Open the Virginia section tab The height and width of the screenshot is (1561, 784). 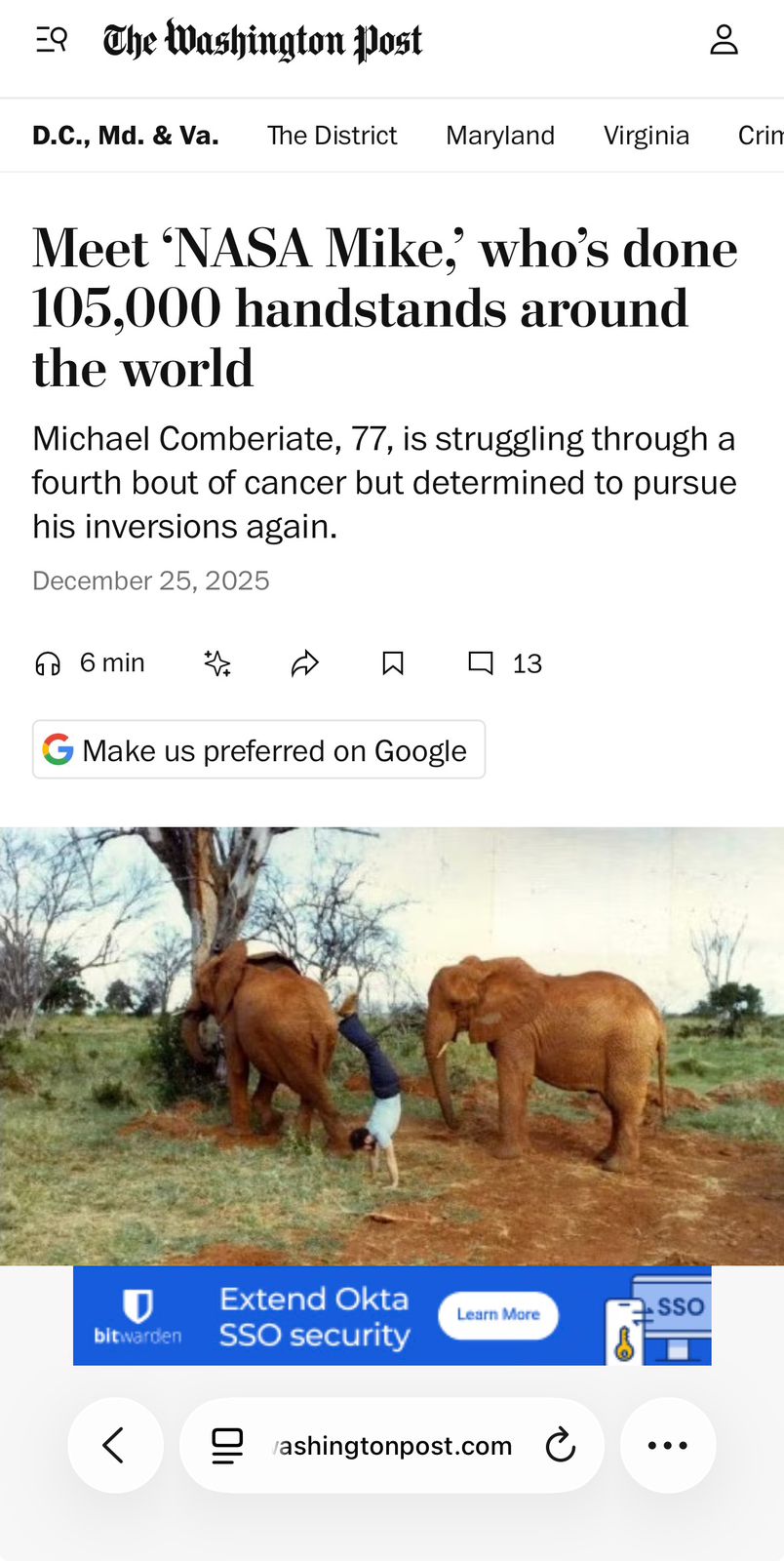(x=647, y=136)
